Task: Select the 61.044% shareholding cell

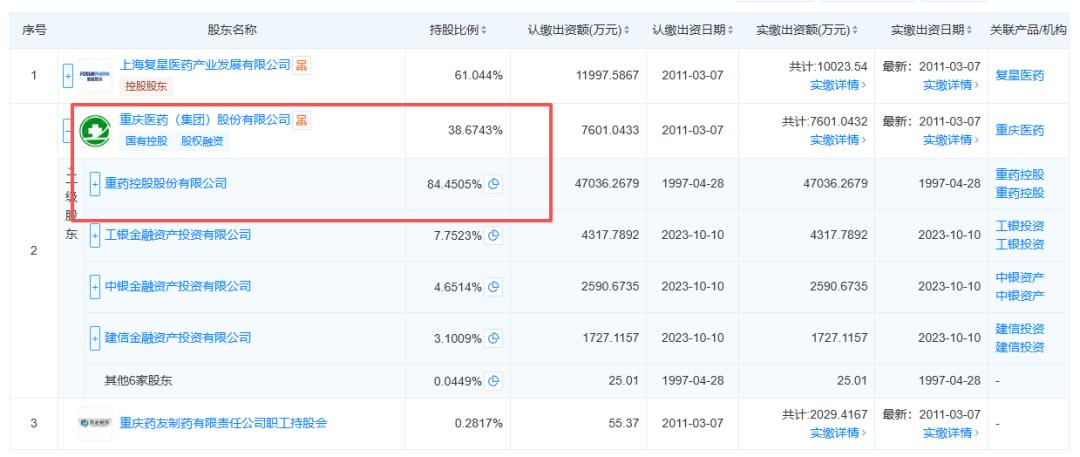Action: [479, 75]
